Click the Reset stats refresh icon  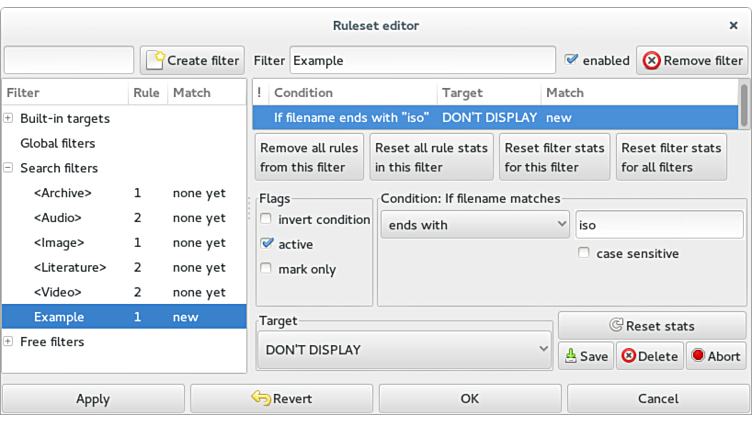(x=616, y=326)
